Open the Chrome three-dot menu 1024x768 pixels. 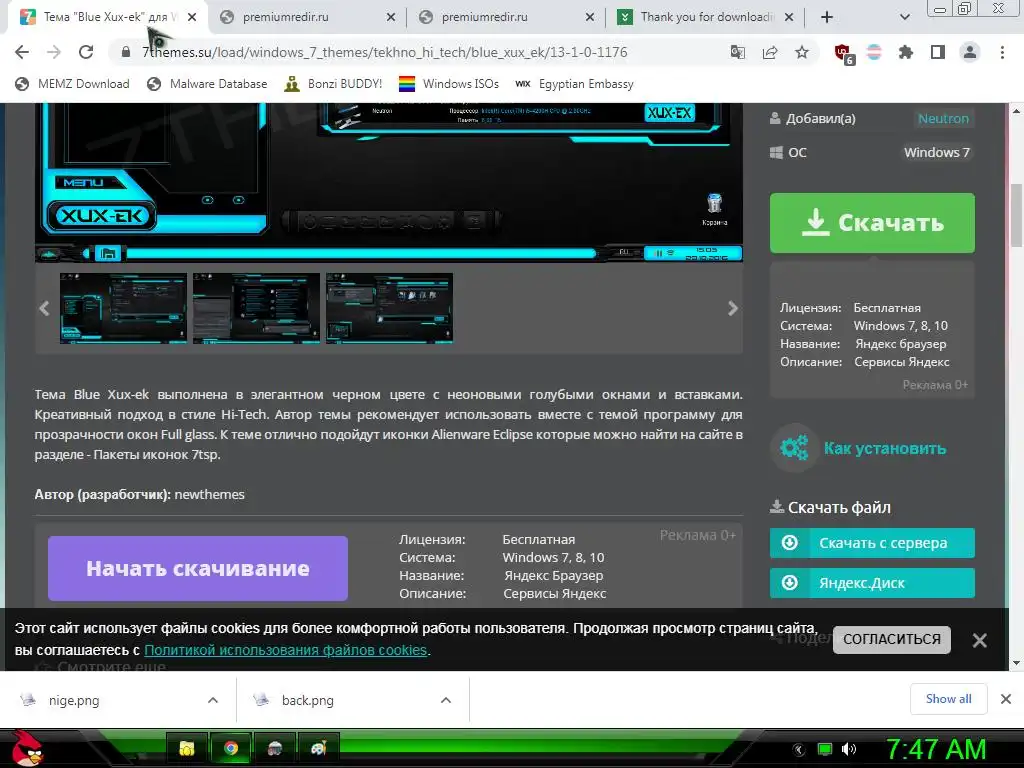tap(1002, 52)
